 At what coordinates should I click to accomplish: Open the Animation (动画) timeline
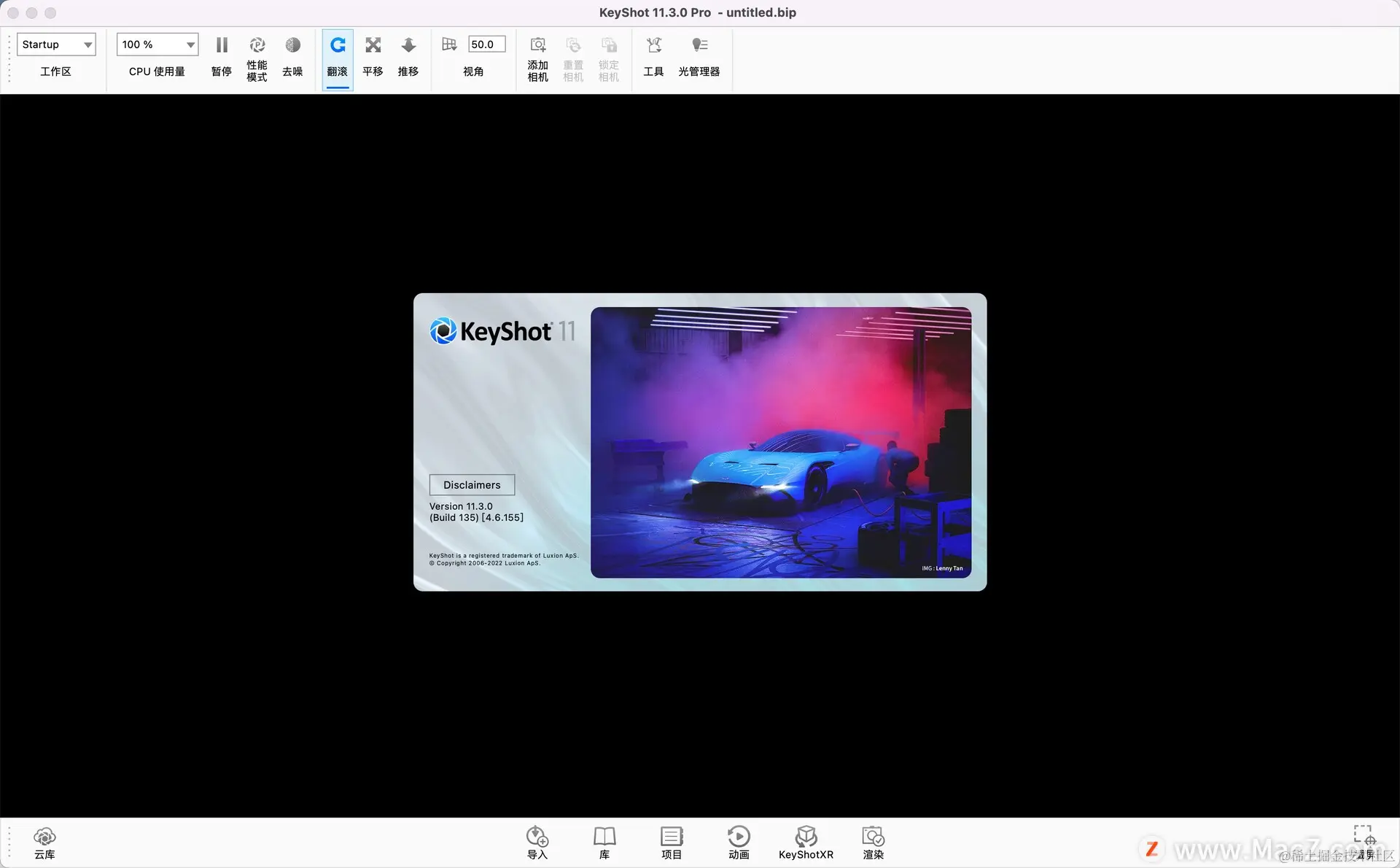(x=738, y=836)
